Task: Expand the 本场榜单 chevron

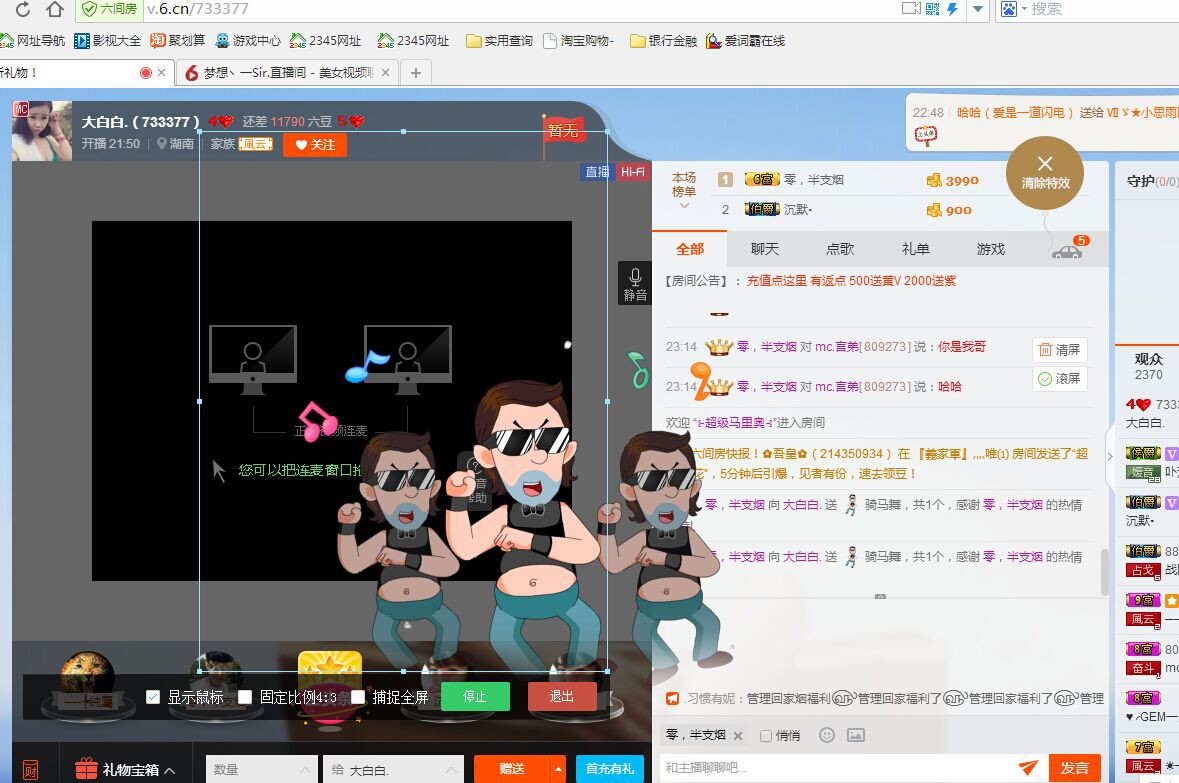Action: coord(684,205)
